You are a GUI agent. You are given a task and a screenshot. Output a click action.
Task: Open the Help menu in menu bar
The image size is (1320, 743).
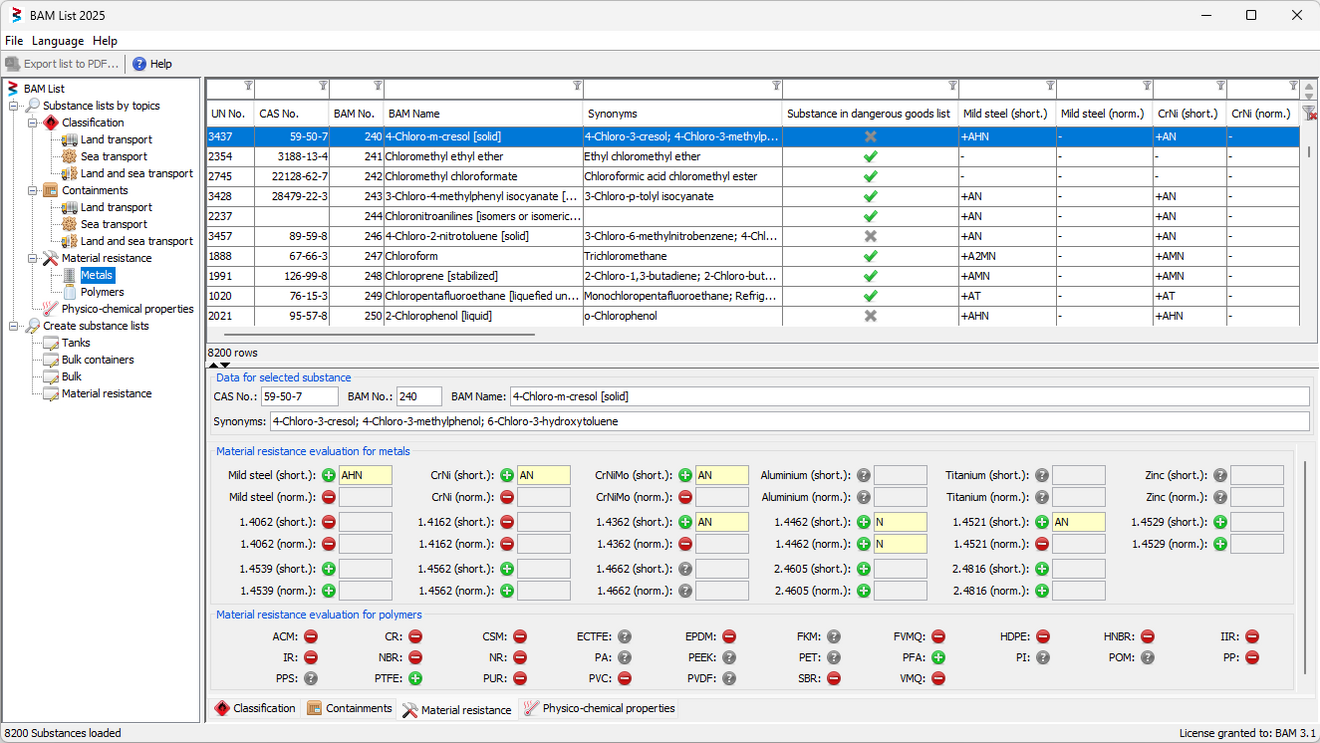[x=105, y=41]
